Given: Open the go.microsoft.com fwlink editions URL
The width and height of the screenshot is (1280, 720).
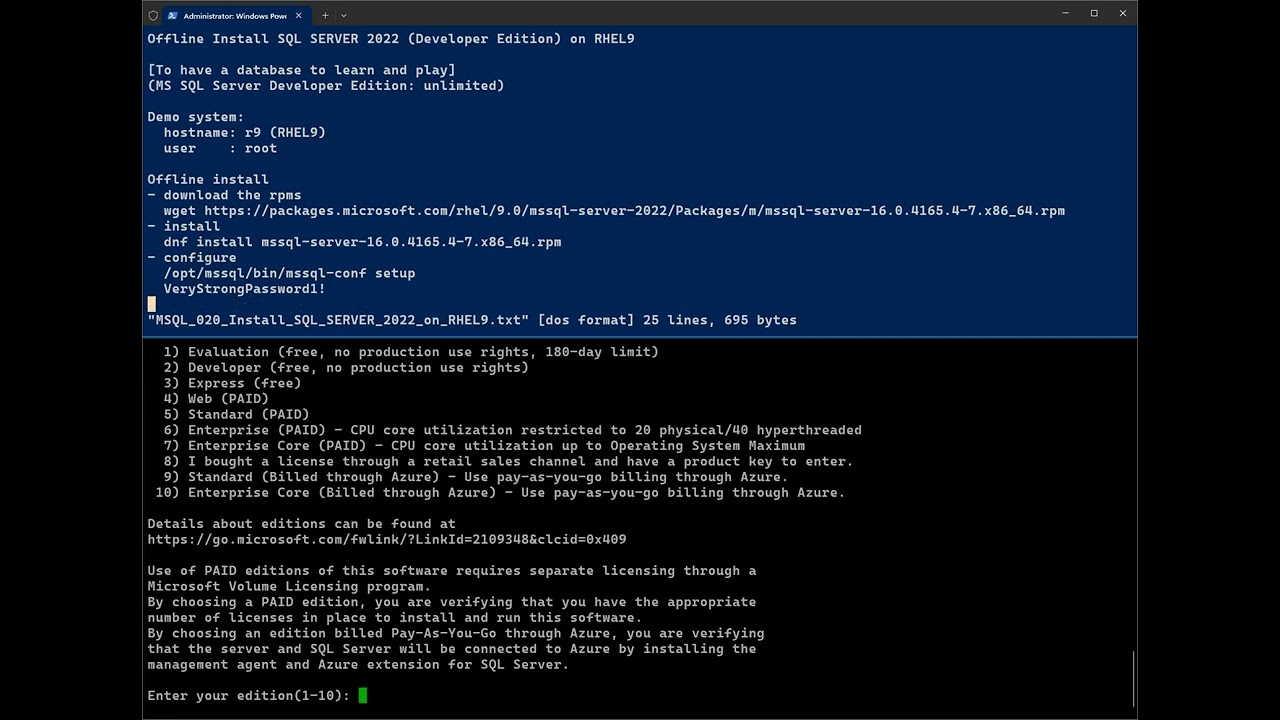Looking at the screenshot, I should pos(386,539).
